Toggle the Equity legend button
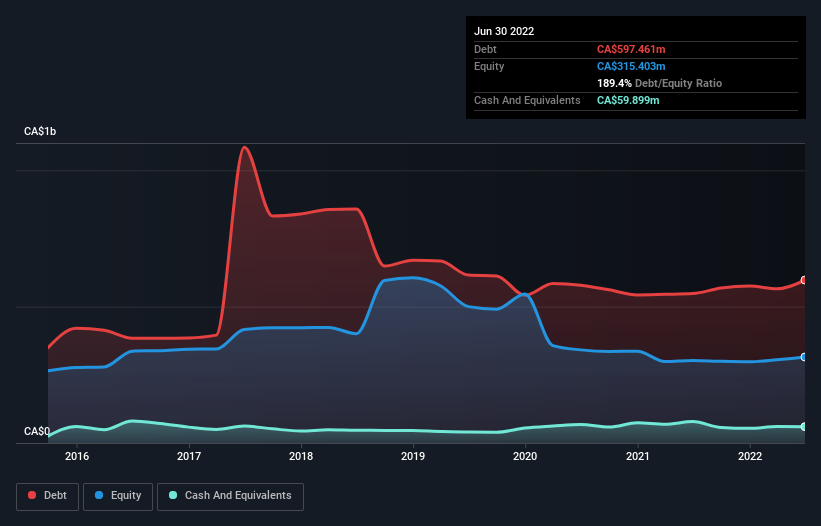Image resolution: width=821 pixels, height=526 pixels. (x=118, y=496)
